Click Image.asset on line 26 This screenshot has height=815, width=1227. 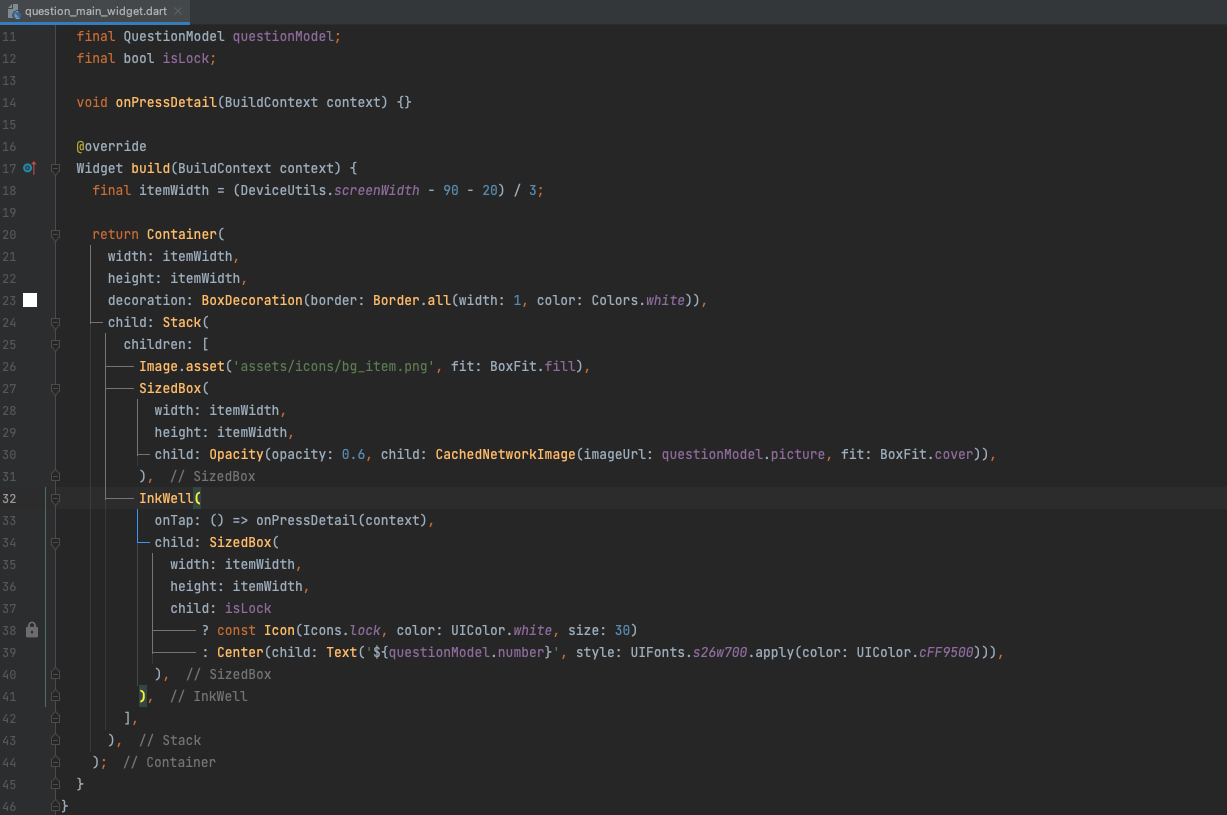point(182,366)
